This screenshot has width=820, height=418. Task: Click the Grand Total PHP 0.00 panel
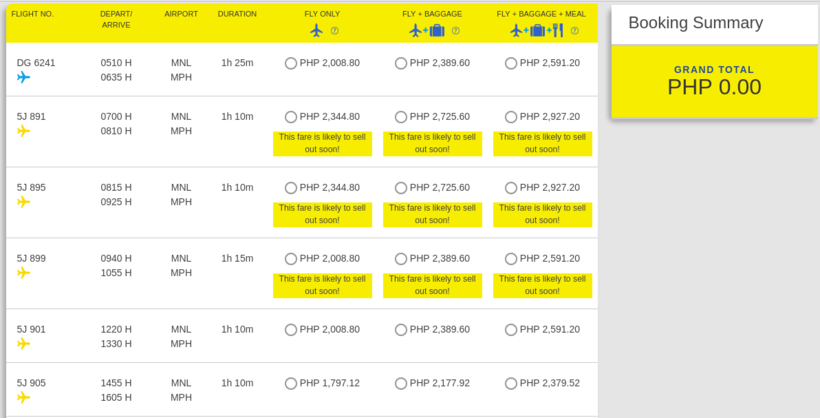click(714, 82)
